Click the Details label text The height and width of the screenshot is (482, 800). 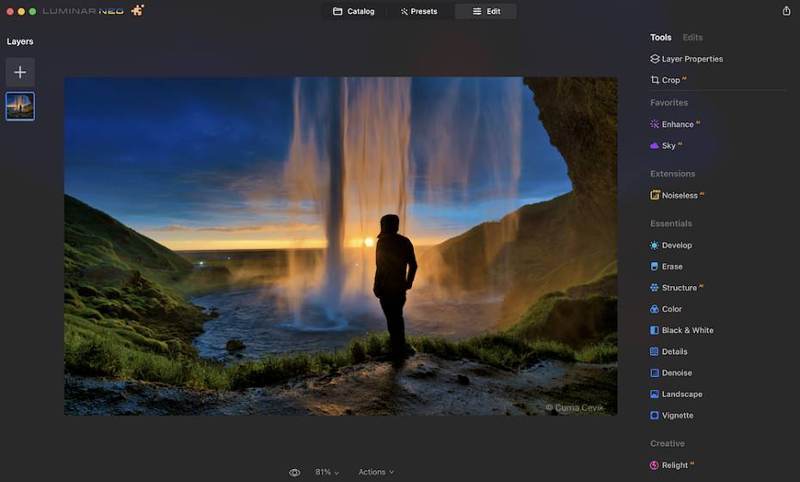tap(674, 351)
